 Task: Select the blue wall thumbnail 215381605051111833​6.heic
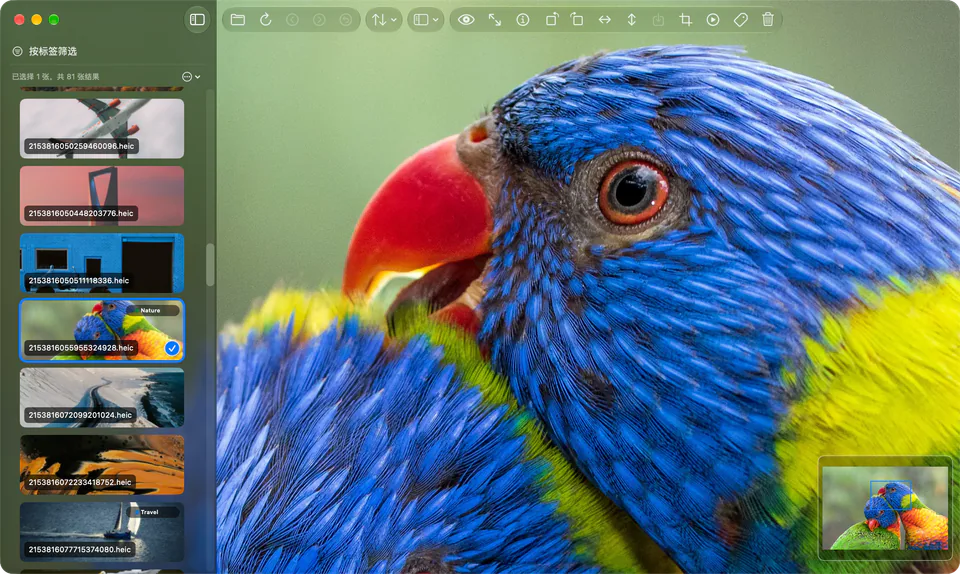pos(102,263)
